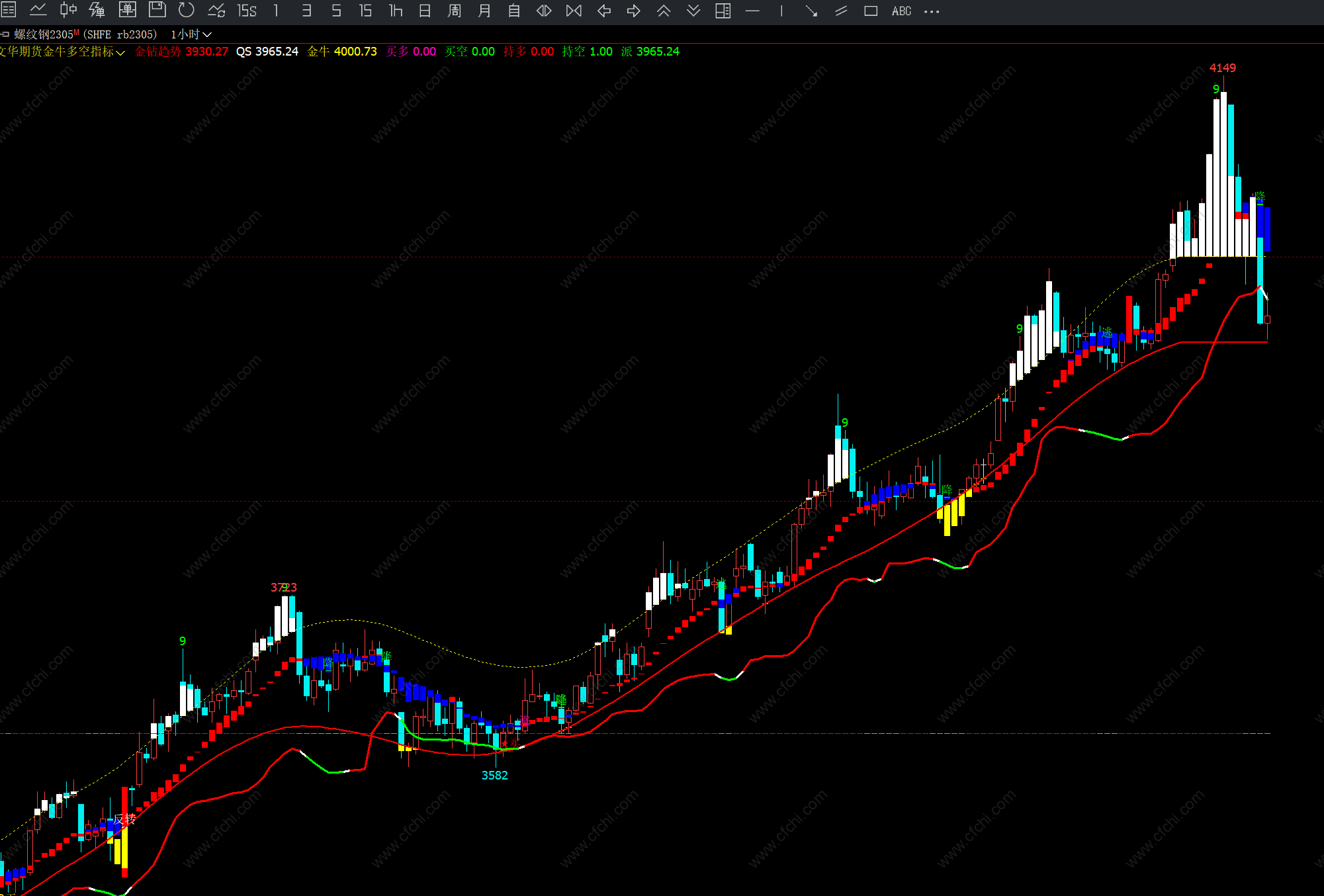Open the 1小时 period dropdown
1324x896 pixels.
pos(191,34)
